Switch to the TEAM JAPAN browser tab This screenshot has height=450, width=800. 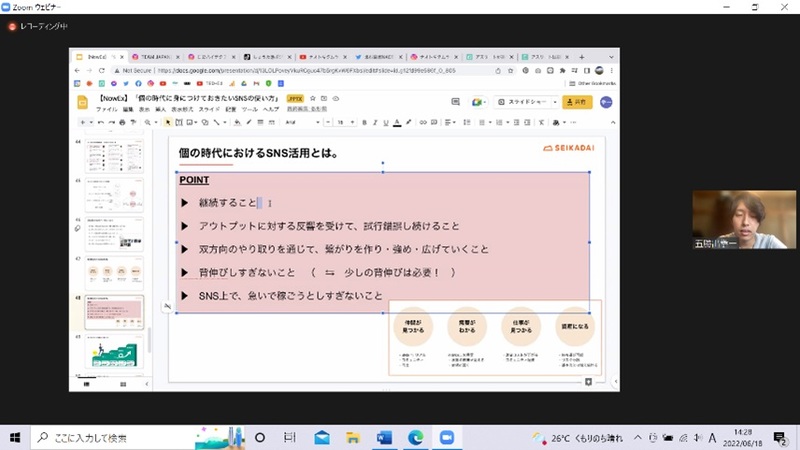156,57
